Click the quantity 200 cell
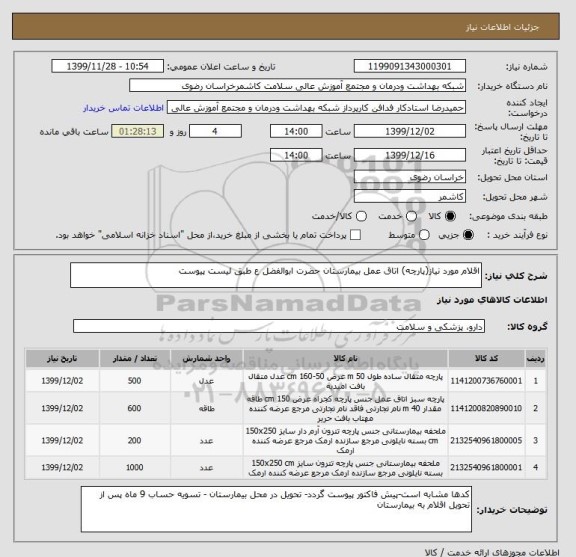This screenshot has height=557, width=576. tap(134, 440)
